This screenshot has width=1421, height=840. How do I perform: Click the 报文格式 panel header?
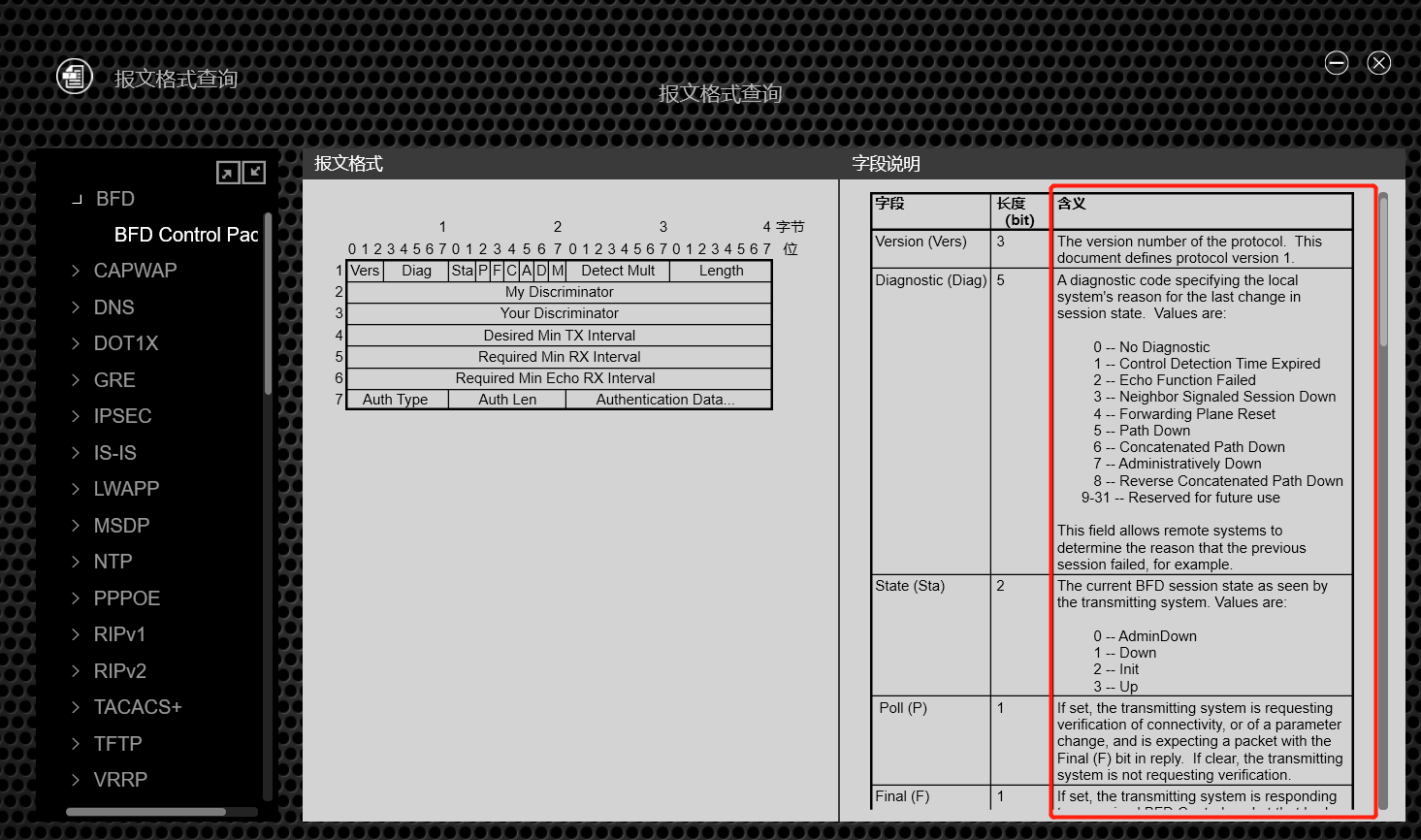(348, 164)
